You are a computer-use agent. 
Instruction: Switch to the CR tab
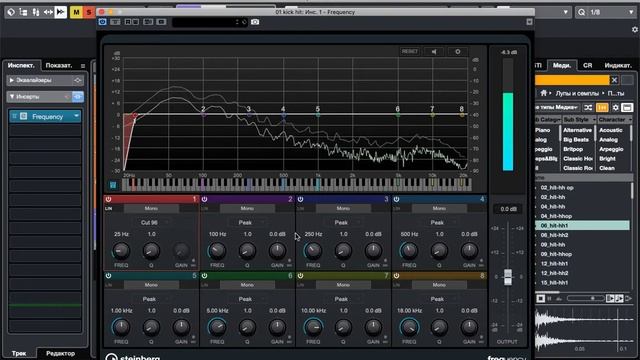587,65
